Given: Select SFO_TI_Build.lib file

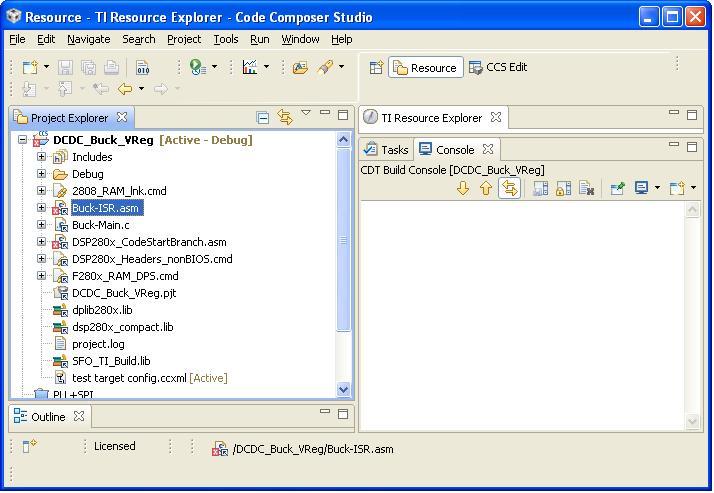Looking at the screenshot, I should click(111, 361).
